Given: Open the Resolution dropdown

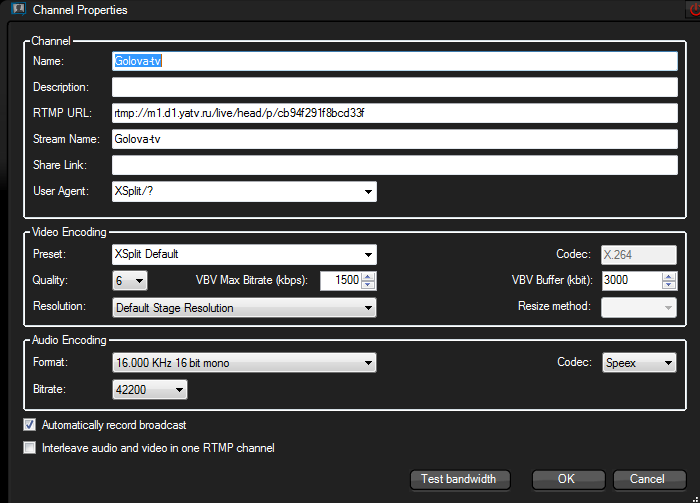Looking at the screenshot, I should pos(244,308).
